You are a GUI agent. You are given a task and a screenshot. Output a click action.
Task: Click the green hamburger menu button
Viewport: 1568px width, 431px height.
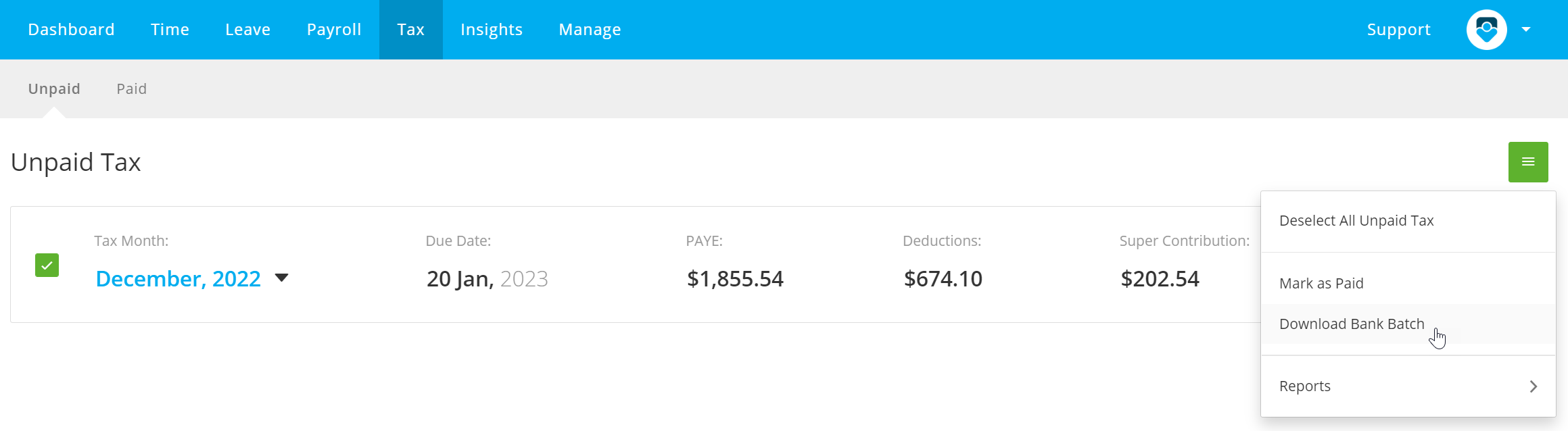[x=1528, y=162]
